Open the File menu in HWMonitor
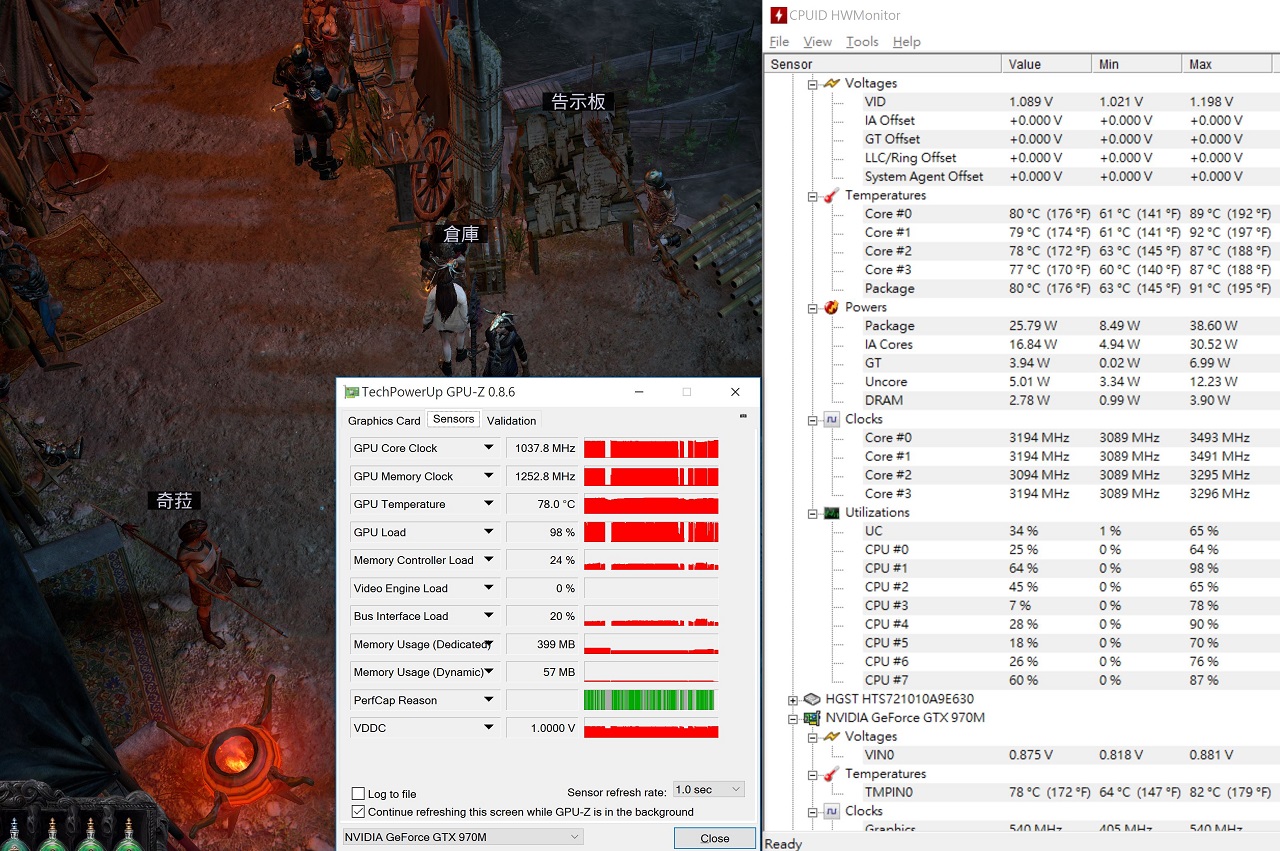Viewport: 1280px width, 851px height. [779, 42]
